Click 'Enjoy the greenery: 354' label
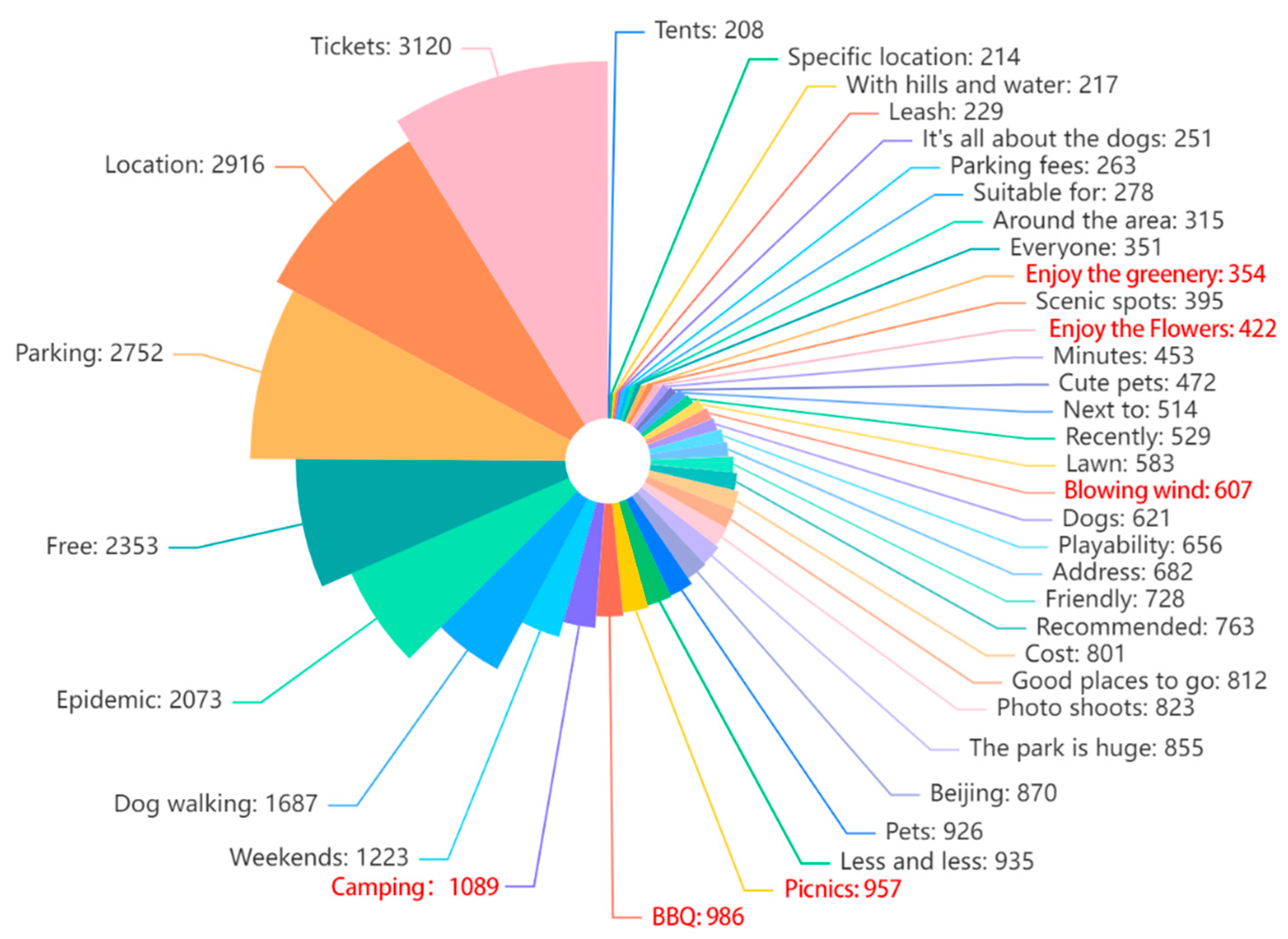The image size is (1288, 939). coord(1145,275)
